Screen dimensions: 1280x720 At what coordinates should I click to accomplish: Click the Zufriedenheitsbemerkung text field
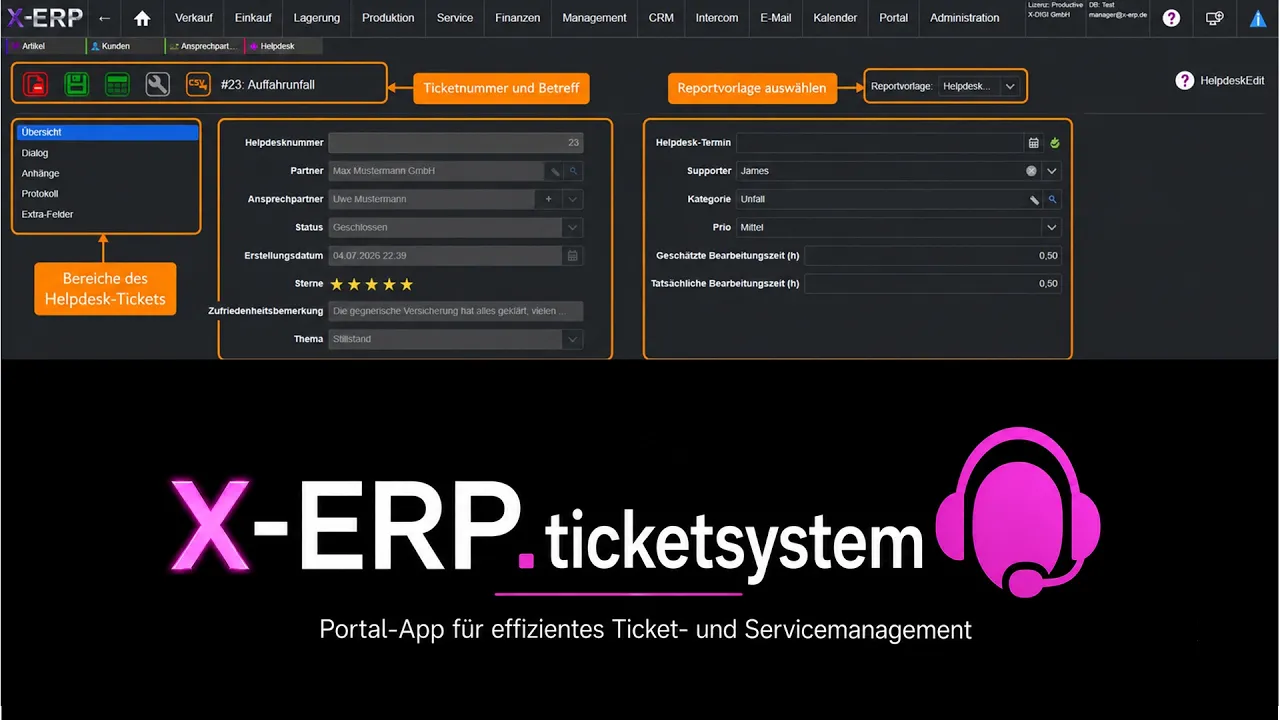456,311
